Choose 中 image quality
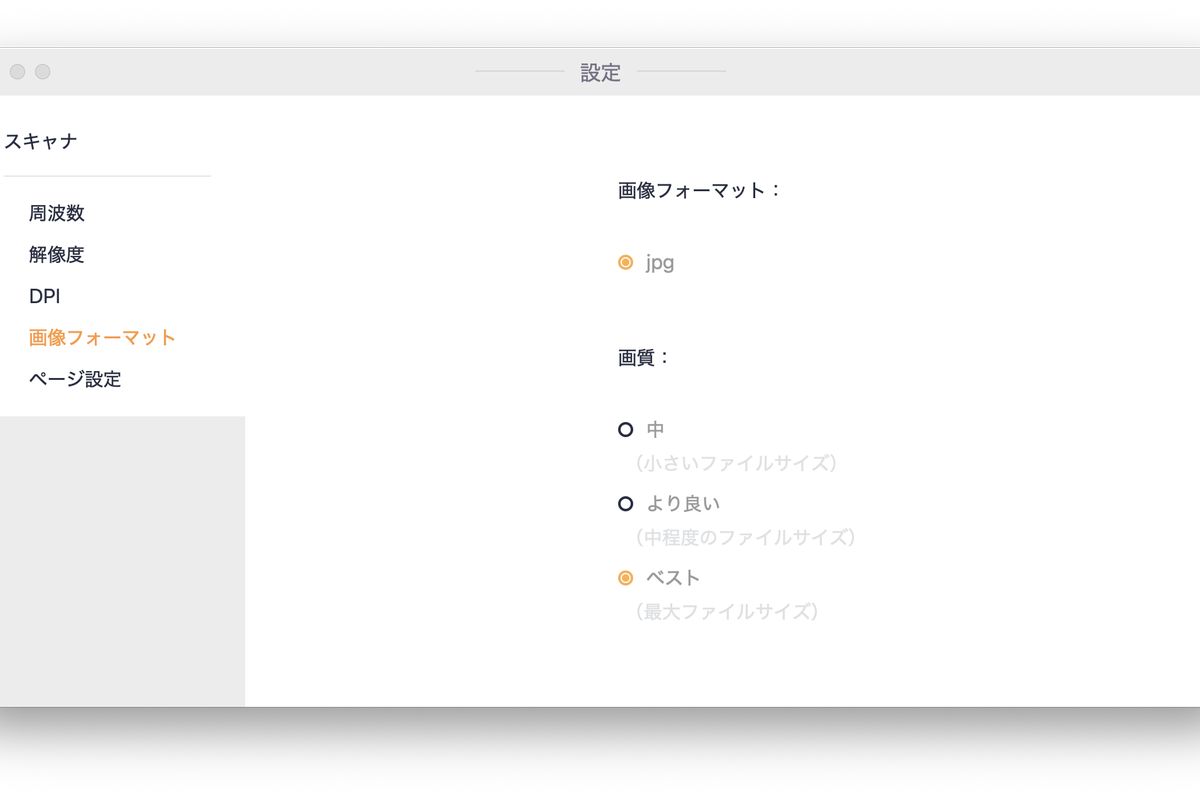Viewport: 1200px width, 800px height. click(655, 429)
